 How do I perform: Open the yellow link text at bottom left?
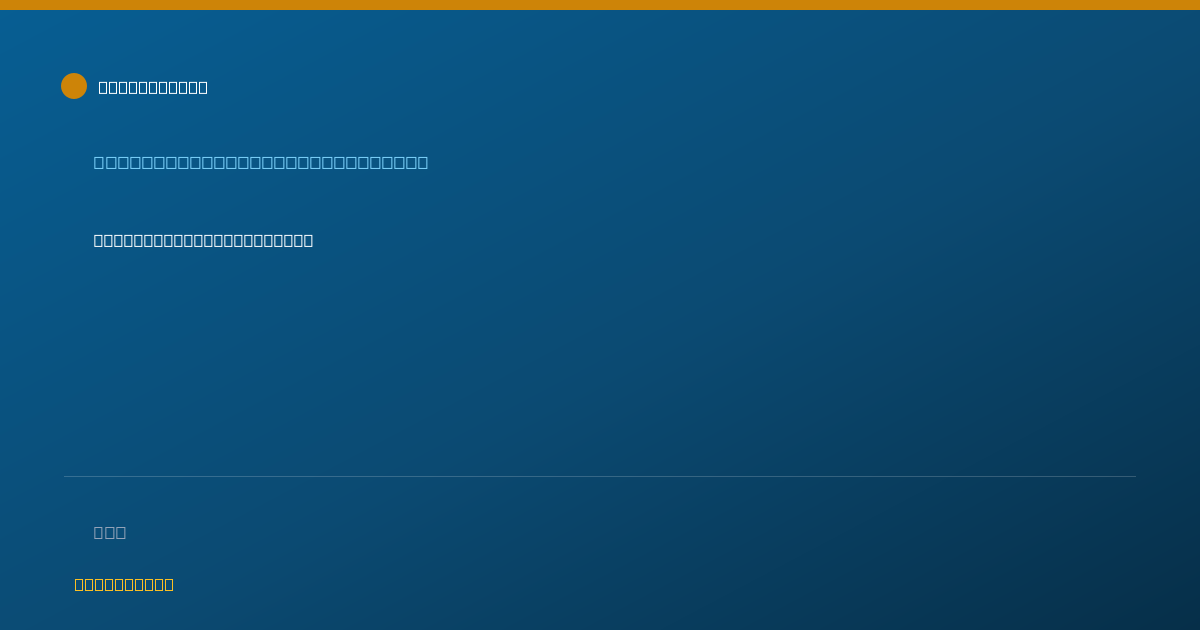tap(124, 584)
